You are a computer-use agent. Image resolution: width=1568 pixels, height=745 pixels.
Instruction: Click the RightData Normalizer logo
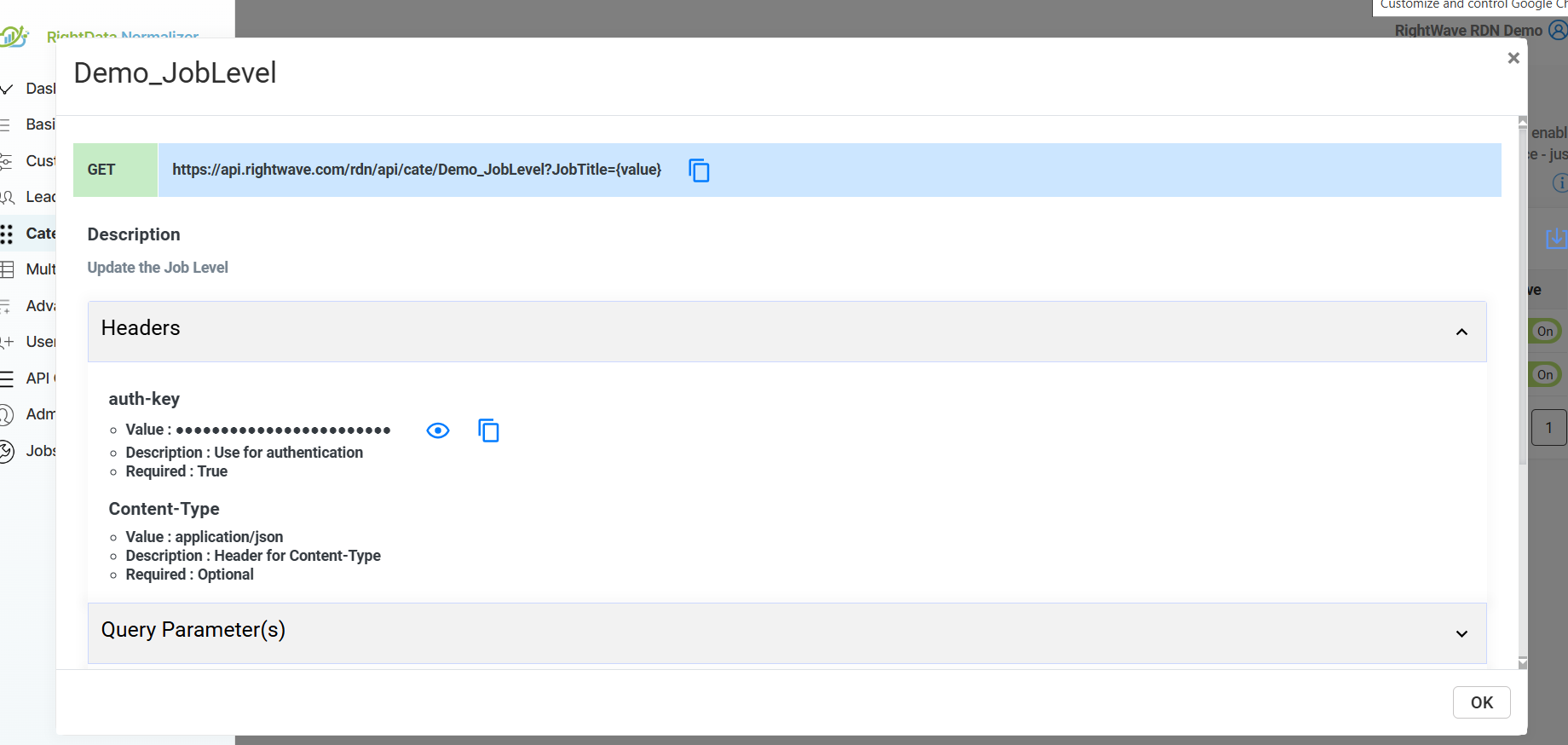coord(14,36)
